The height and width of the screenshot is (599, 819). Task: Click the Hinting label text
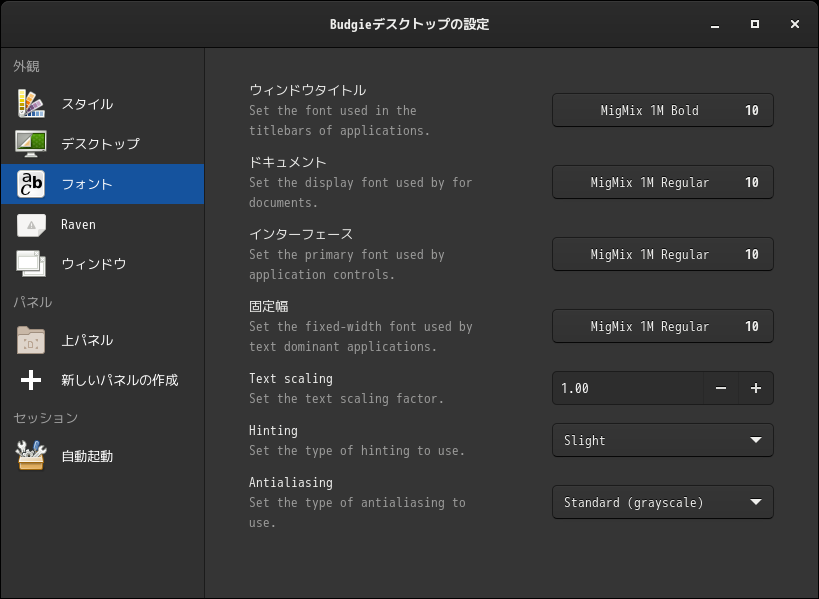tap(273, 430)
